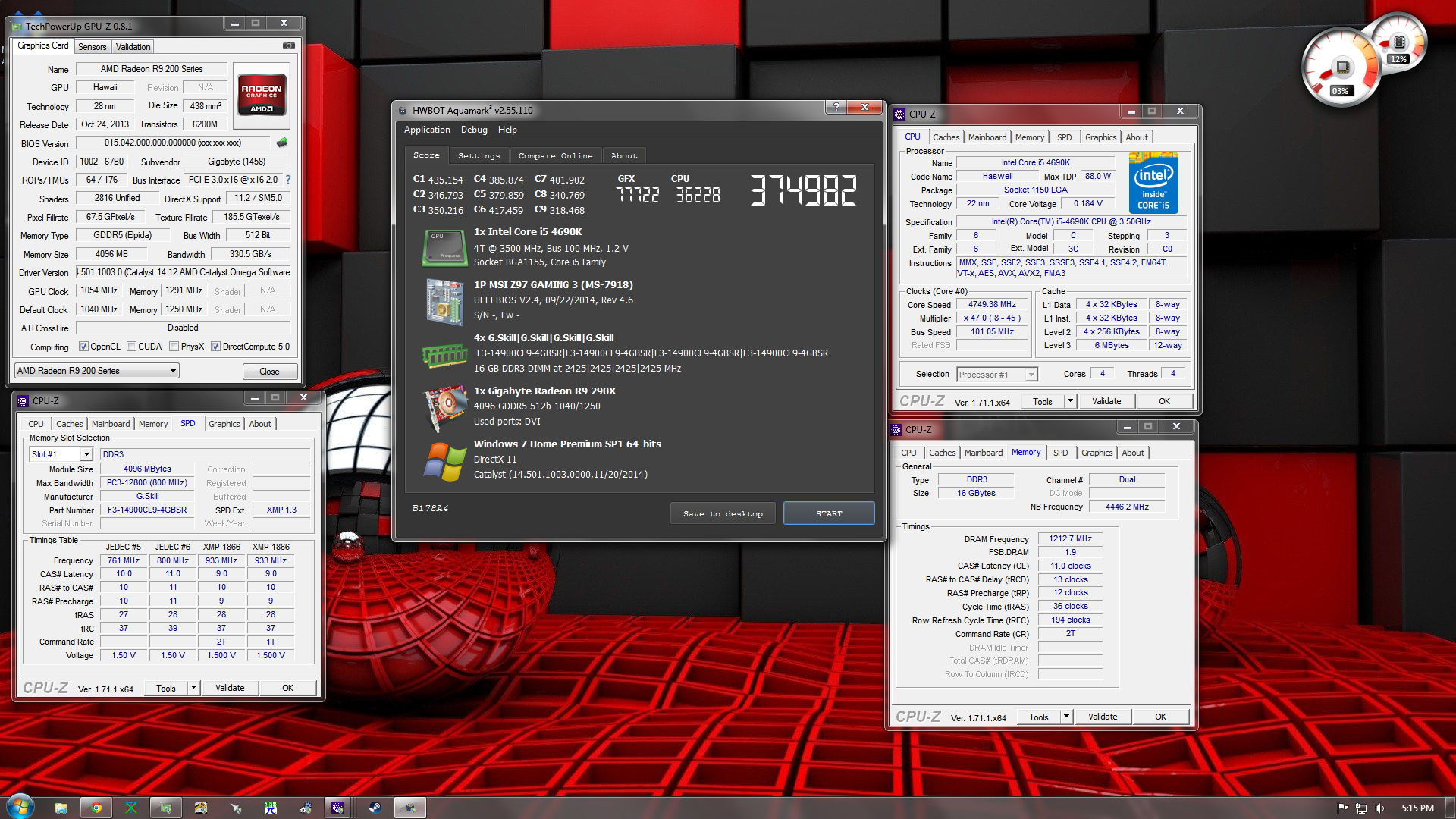Switch to the Sensors tab in GPU-Z

(x=92, y=47)
